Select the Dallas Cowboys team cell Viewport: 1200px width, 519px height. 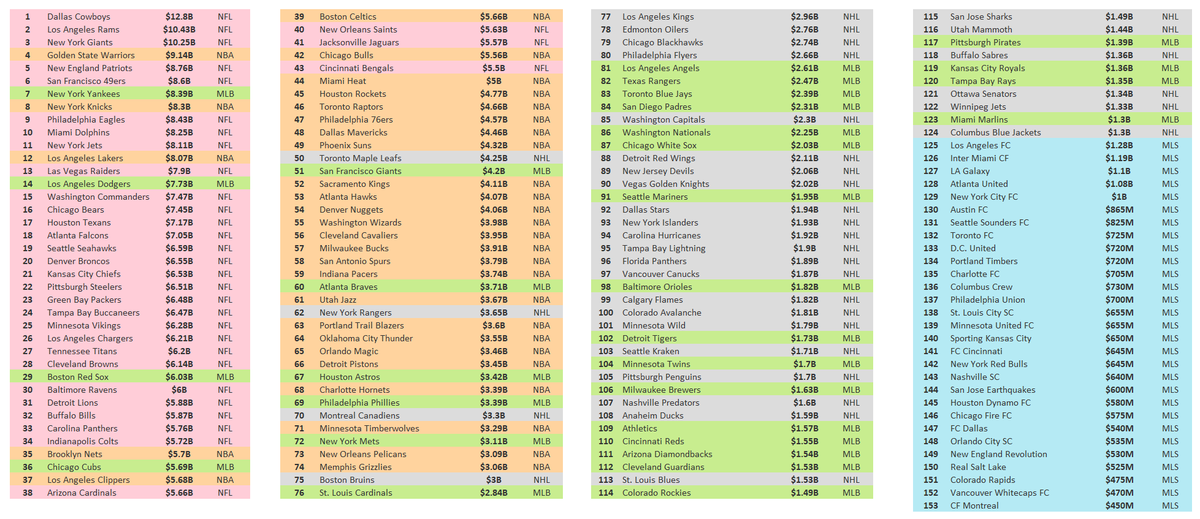(x=79, y=17)
